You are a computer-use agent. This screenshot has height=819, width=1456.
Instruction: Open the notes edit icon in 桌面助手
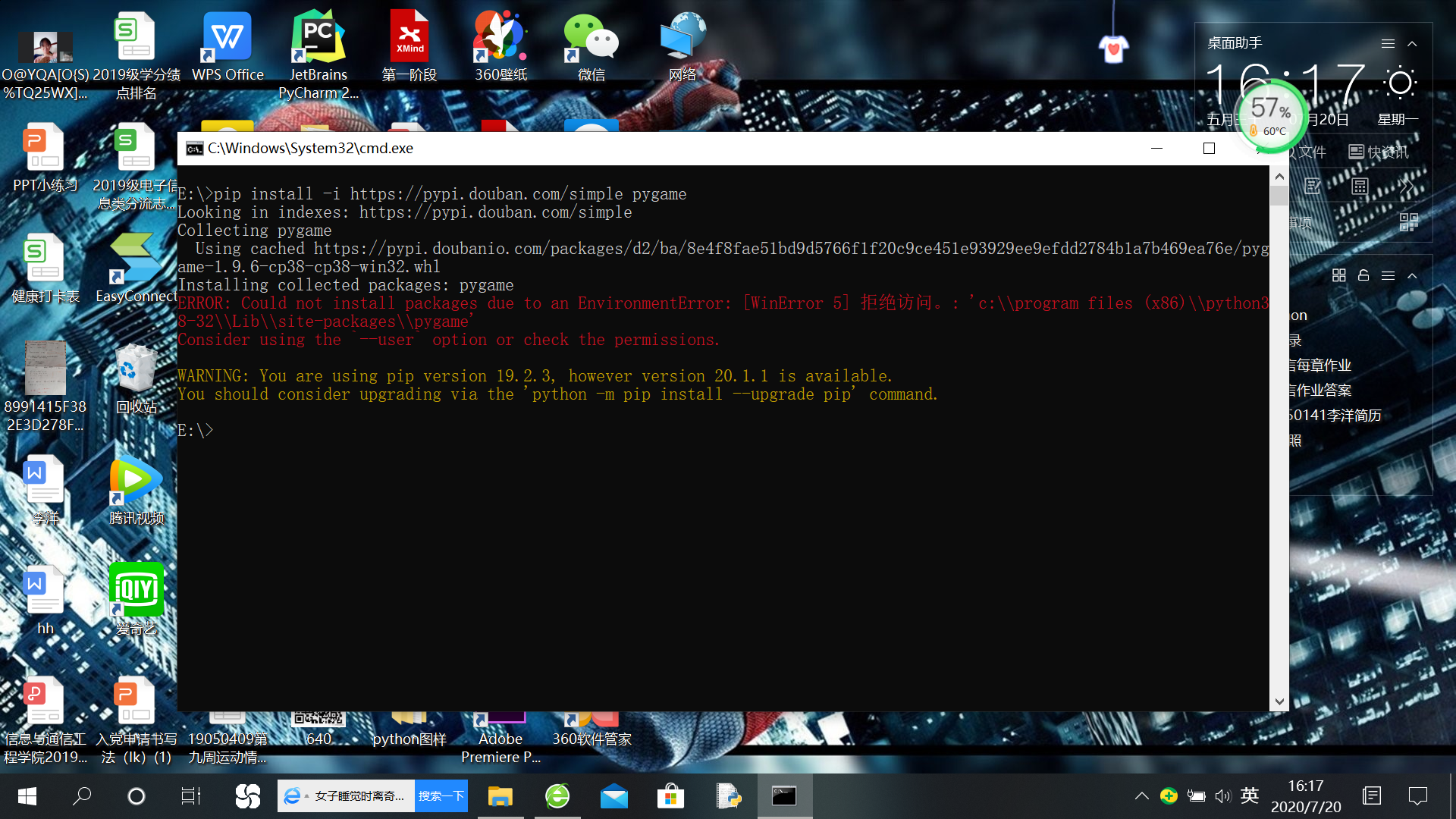[x=1313, y=187]
